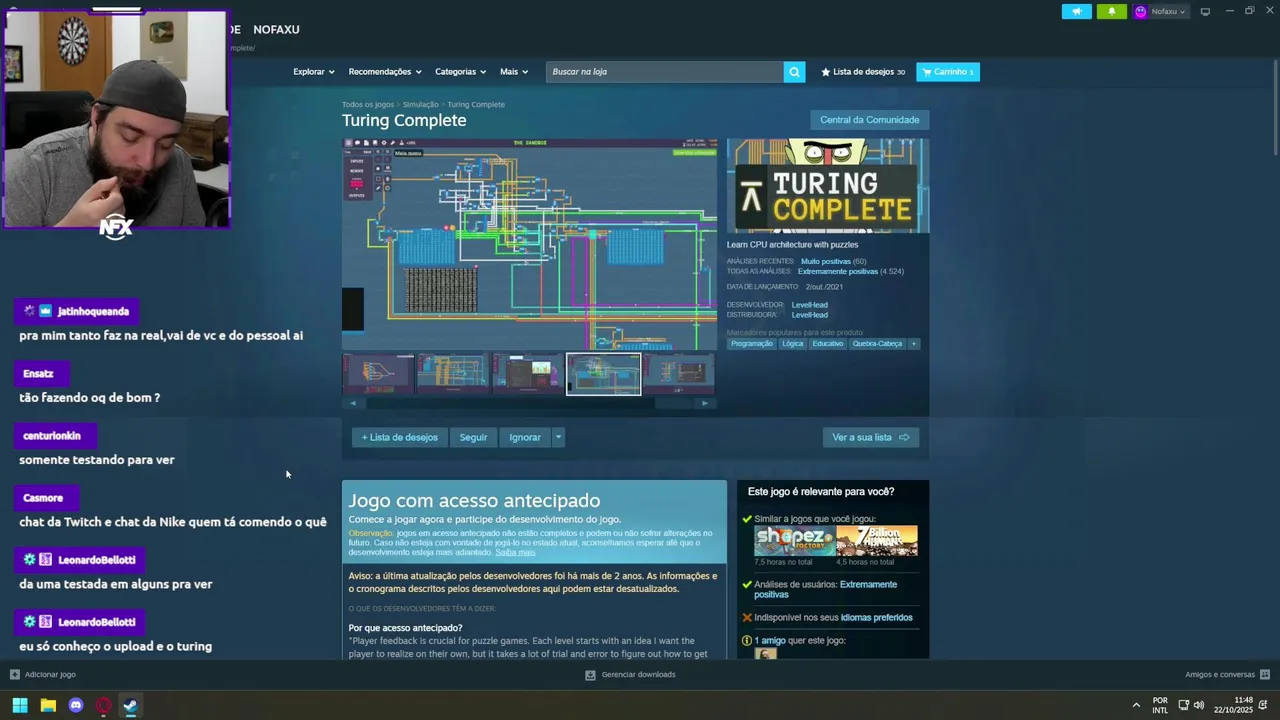1280x720 pixels.
Task: Open Amigos e conversas chat icon
Action: pyautogui.click(x=1265, y=675)
